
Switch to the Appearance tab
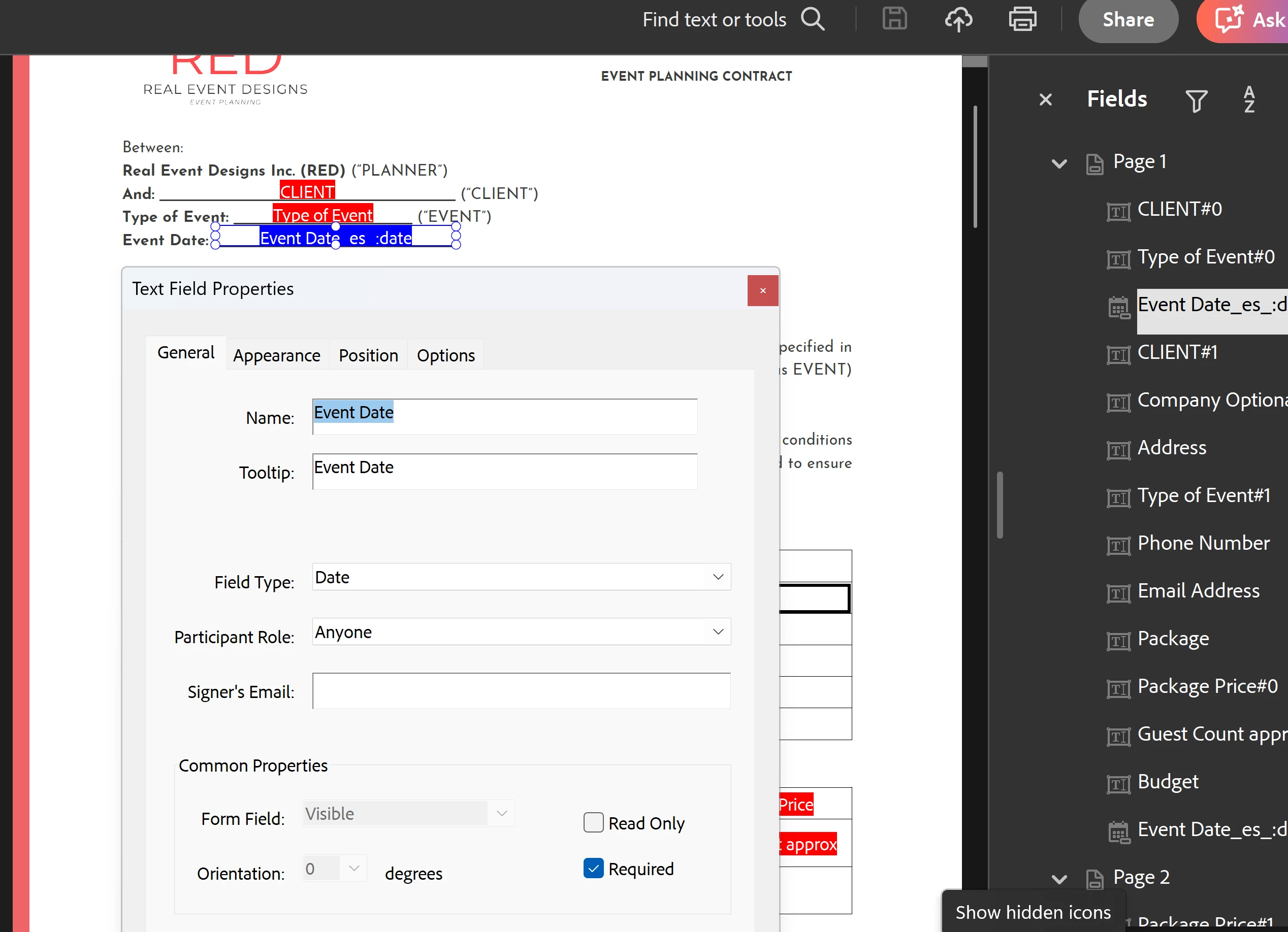(277, 355)
